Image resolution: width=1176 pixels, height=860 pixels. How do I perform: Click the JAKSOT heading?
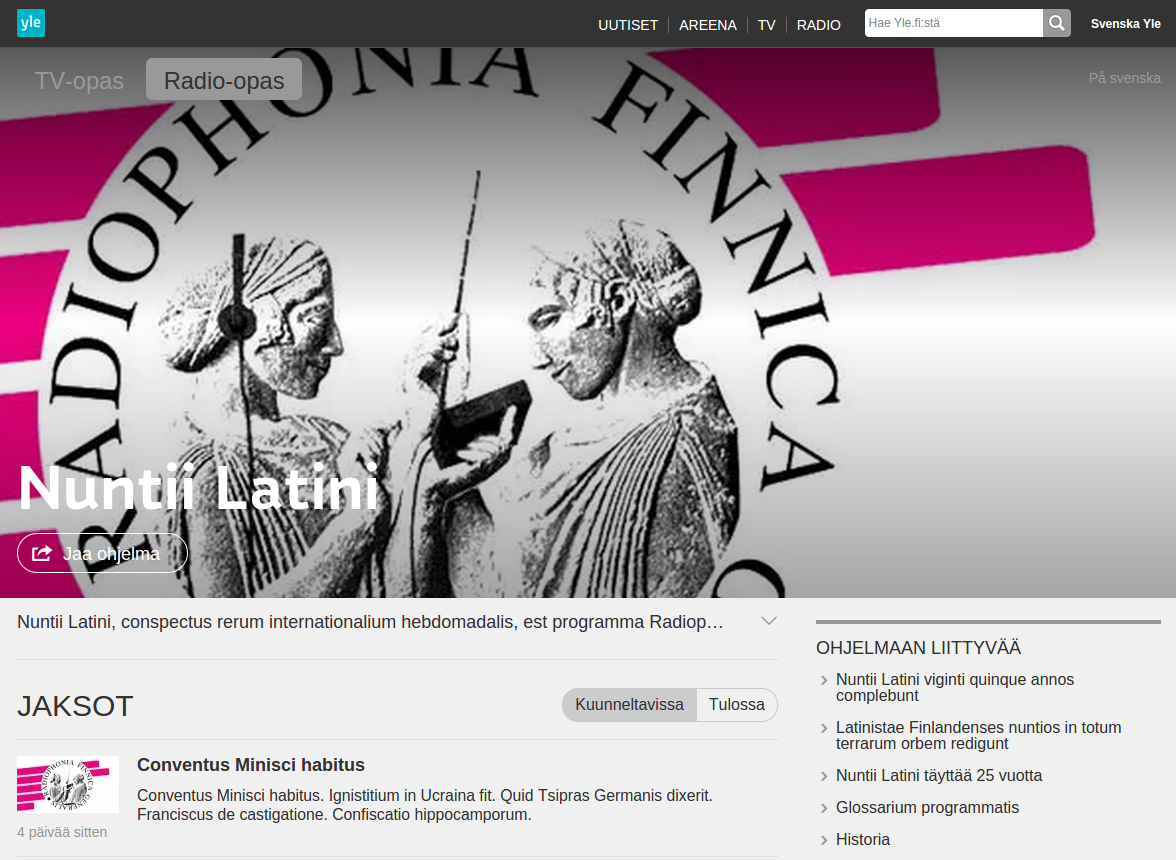(x=75, y=706)
